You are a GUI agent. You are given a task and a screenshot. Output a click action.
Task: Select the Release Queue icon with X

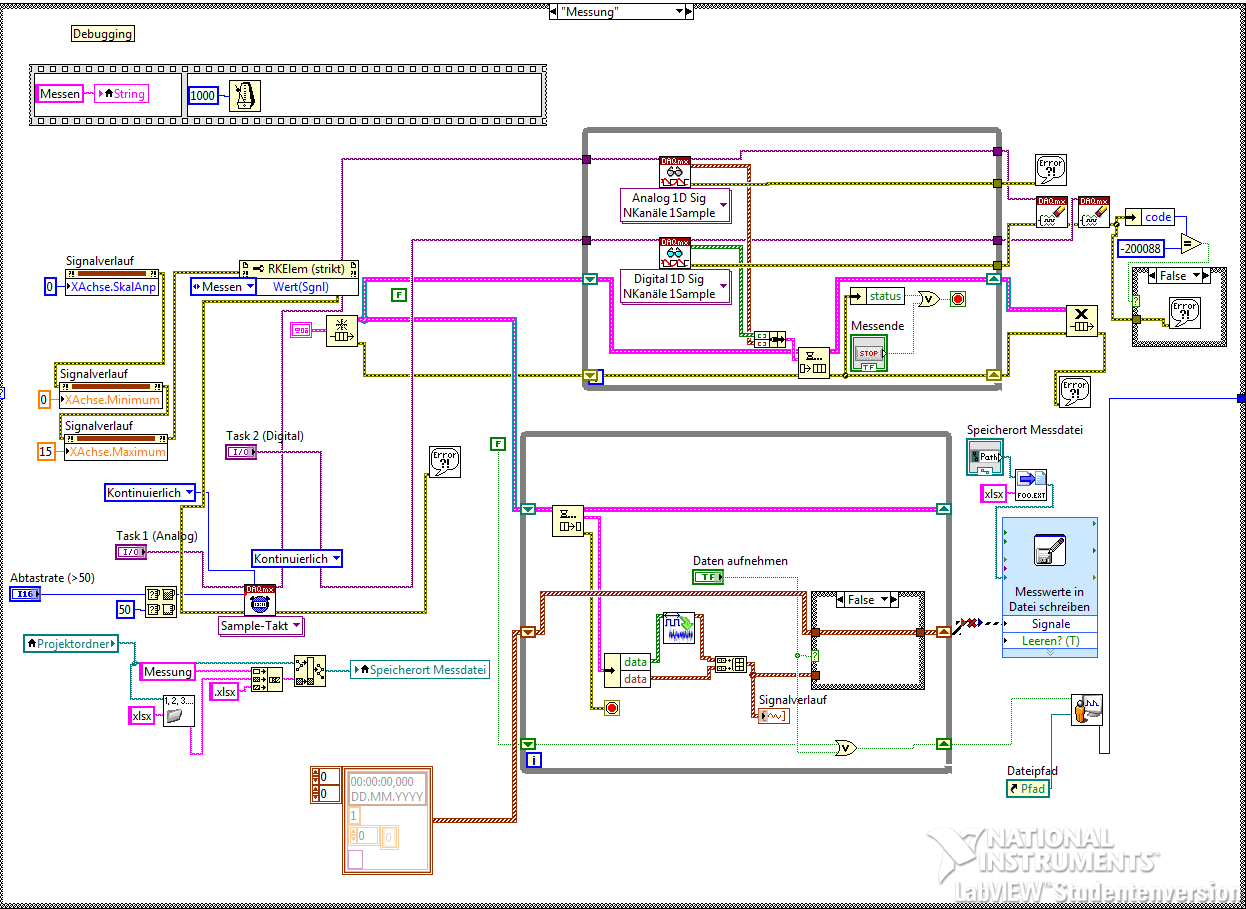tap(1082, 321)
